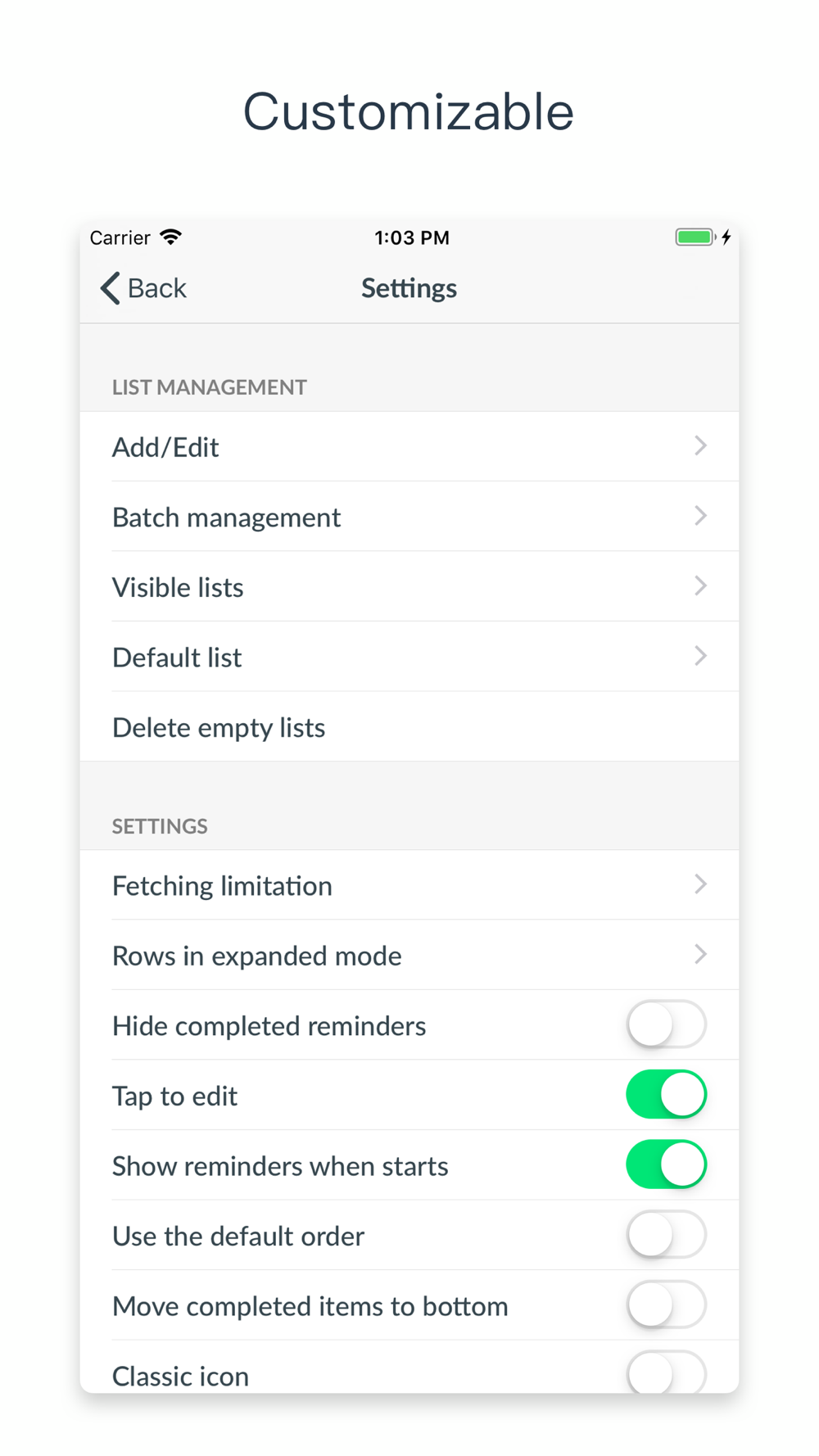819x1456 pixels.
Task: Tap the Back text label
Action: point(157,288)
